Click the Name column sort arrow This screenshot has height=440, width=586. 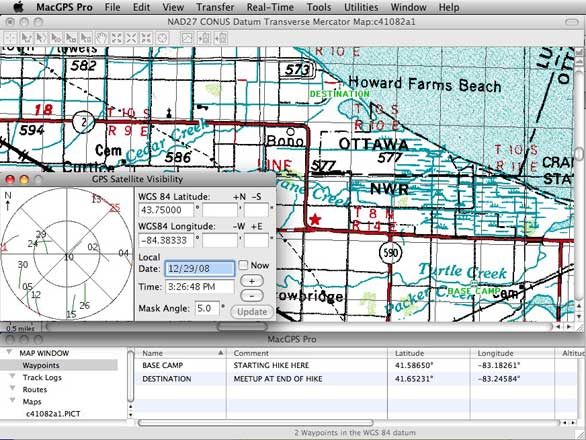pos(220,353)
